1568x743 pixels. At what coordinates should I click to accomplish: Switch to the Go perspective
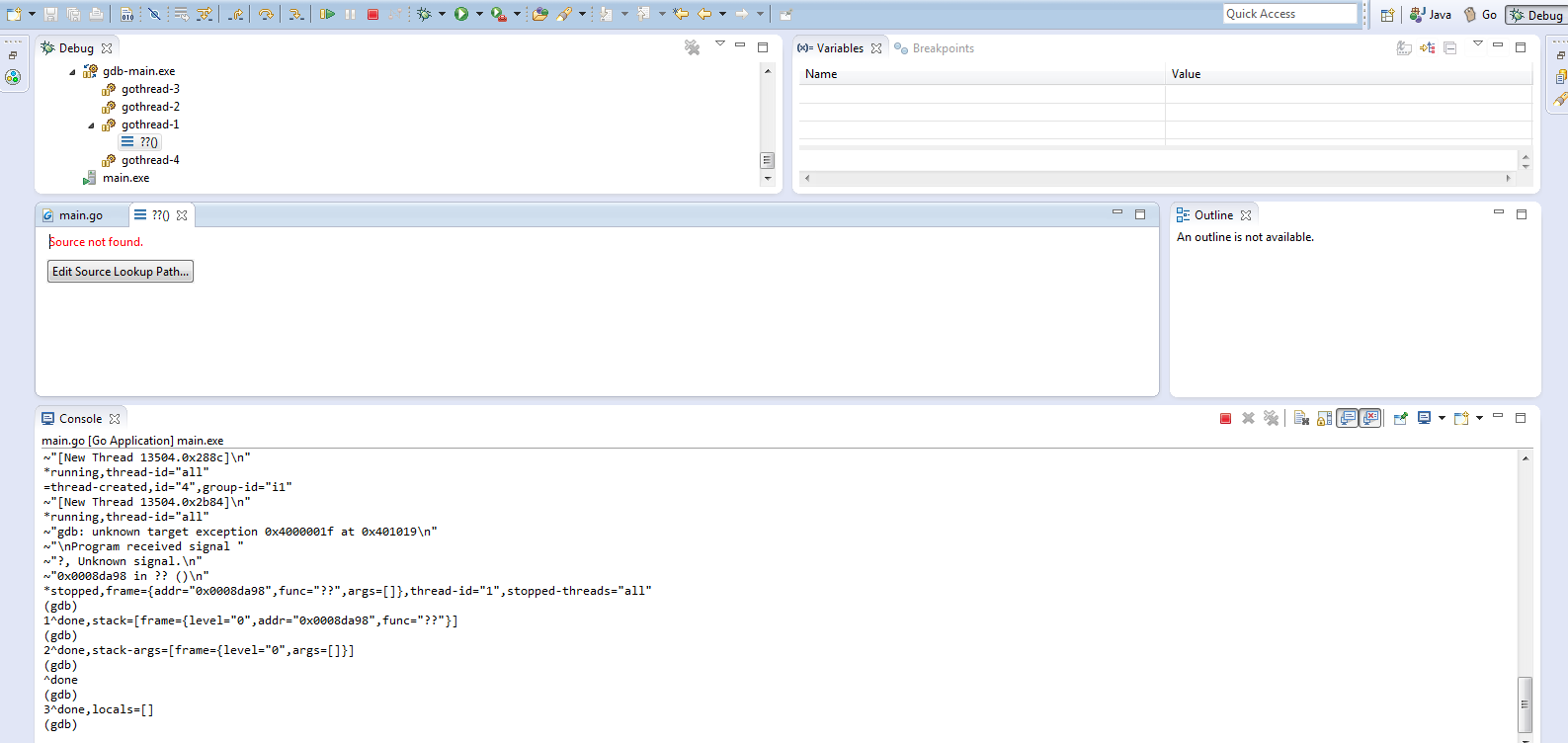[1480, 15]
